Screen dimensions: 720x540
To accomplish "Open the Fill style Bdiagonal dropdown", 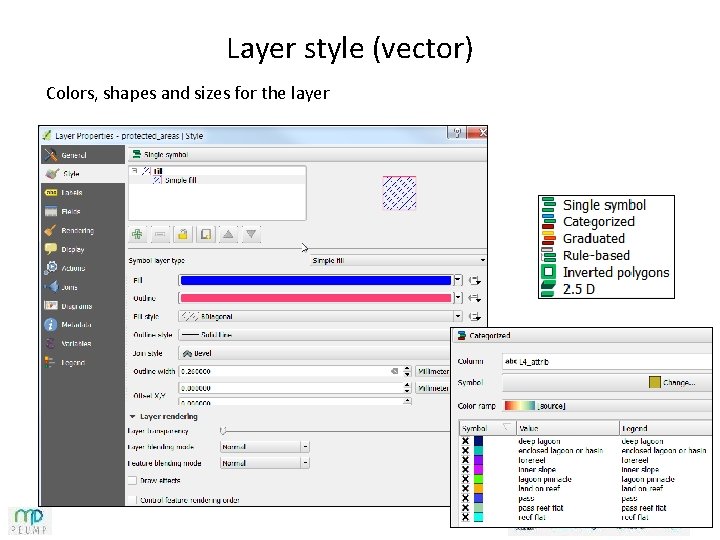I will pyautogui.click(x=320, y=316).
